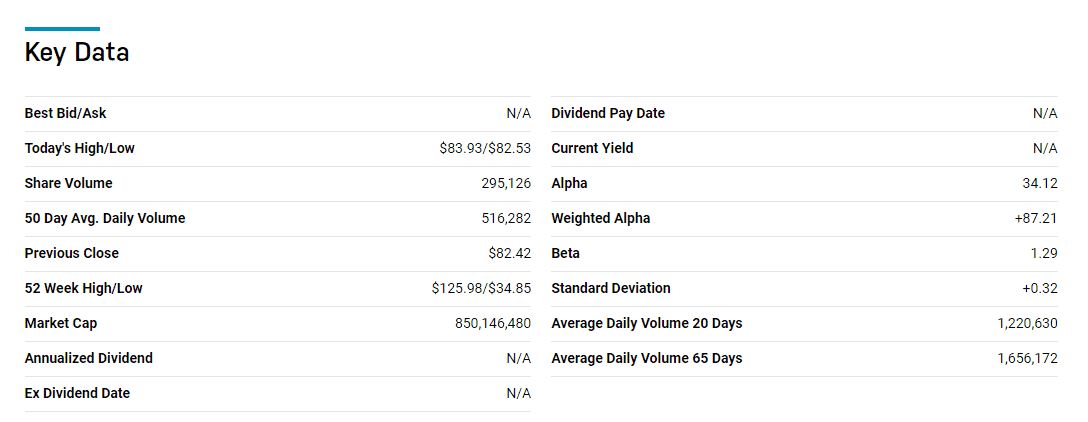Viewport: 1088px width, 422px height.
Task: Click the Alpha value 34.12
Action: click(x=1044, y=183)
